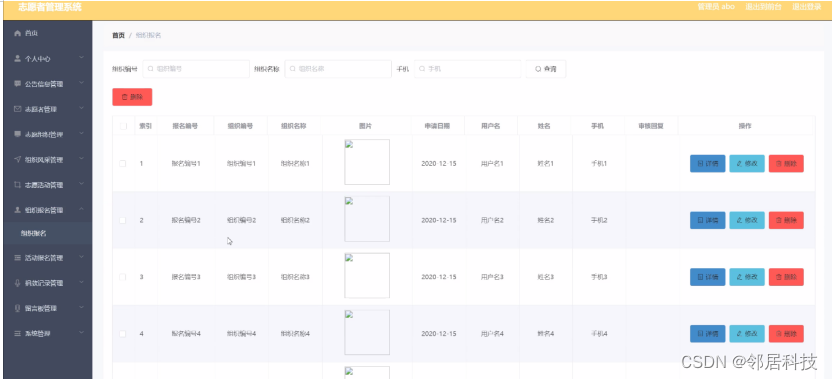Click the image thumbnail in row 1

tap(367, 162)
